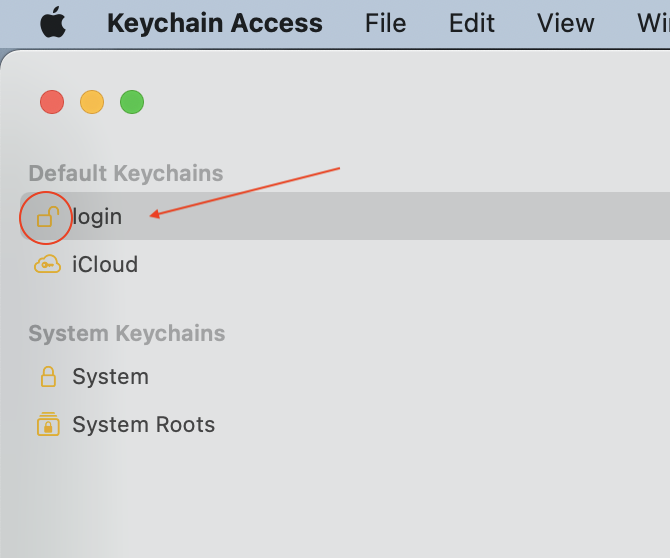Close the Keychain Access window
This screenshot has height=558, width=670.
pyautogui.click(x=52, y=102)
